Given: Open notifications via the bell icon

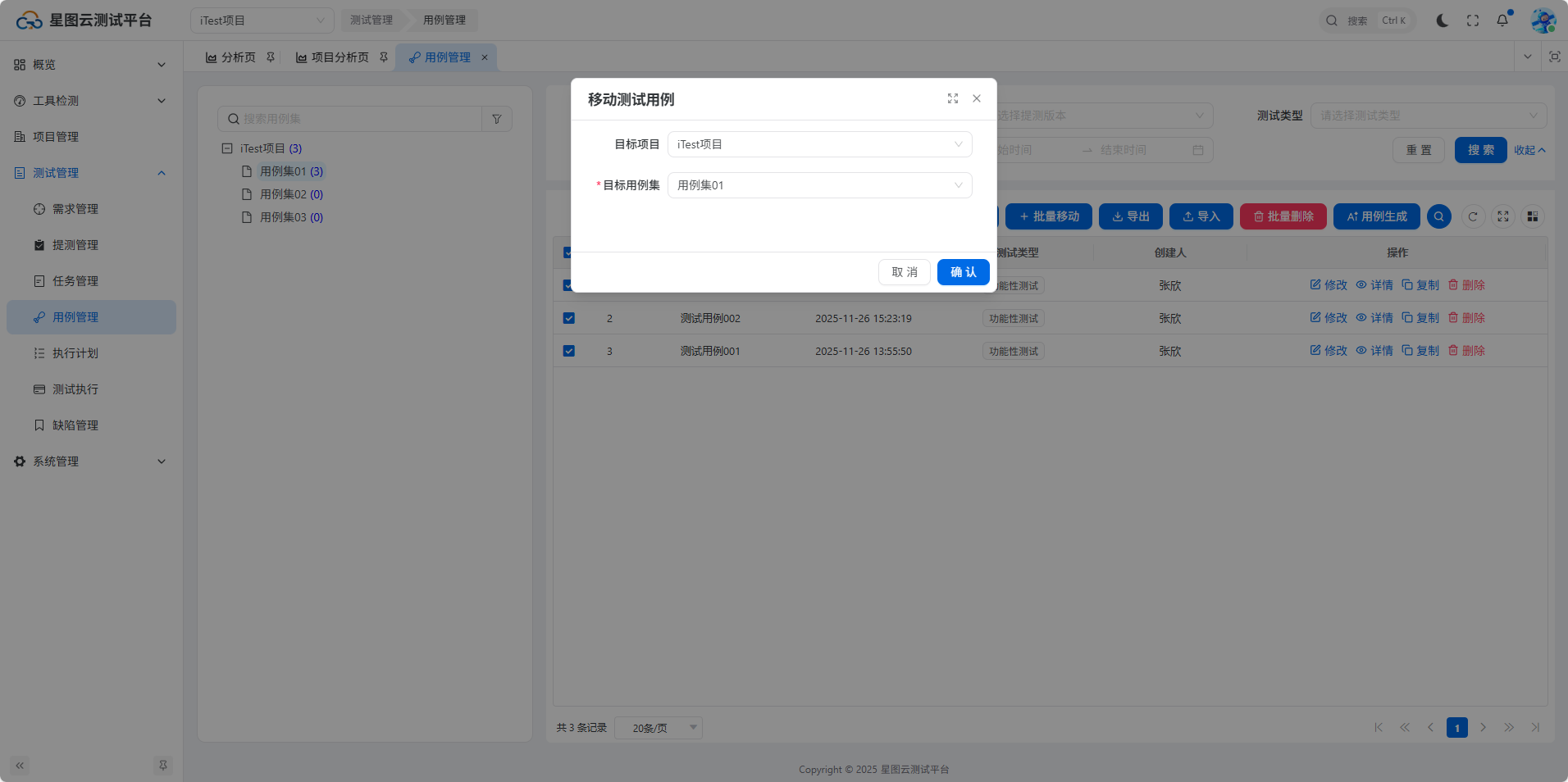Looking at the screenshot, I should coord(1502,20).
